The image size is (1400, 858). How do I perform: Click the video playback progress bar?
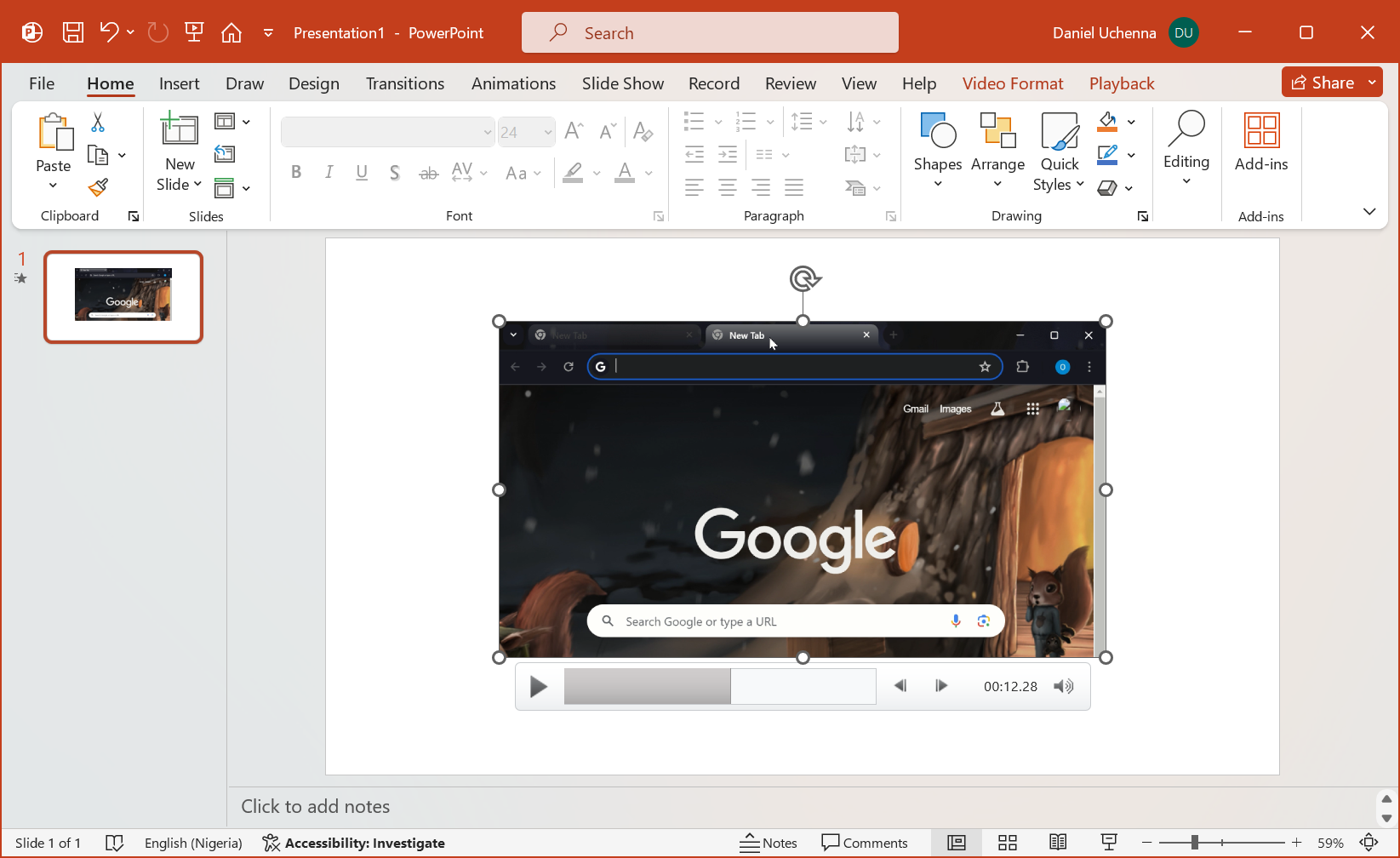tap(719, 686)
